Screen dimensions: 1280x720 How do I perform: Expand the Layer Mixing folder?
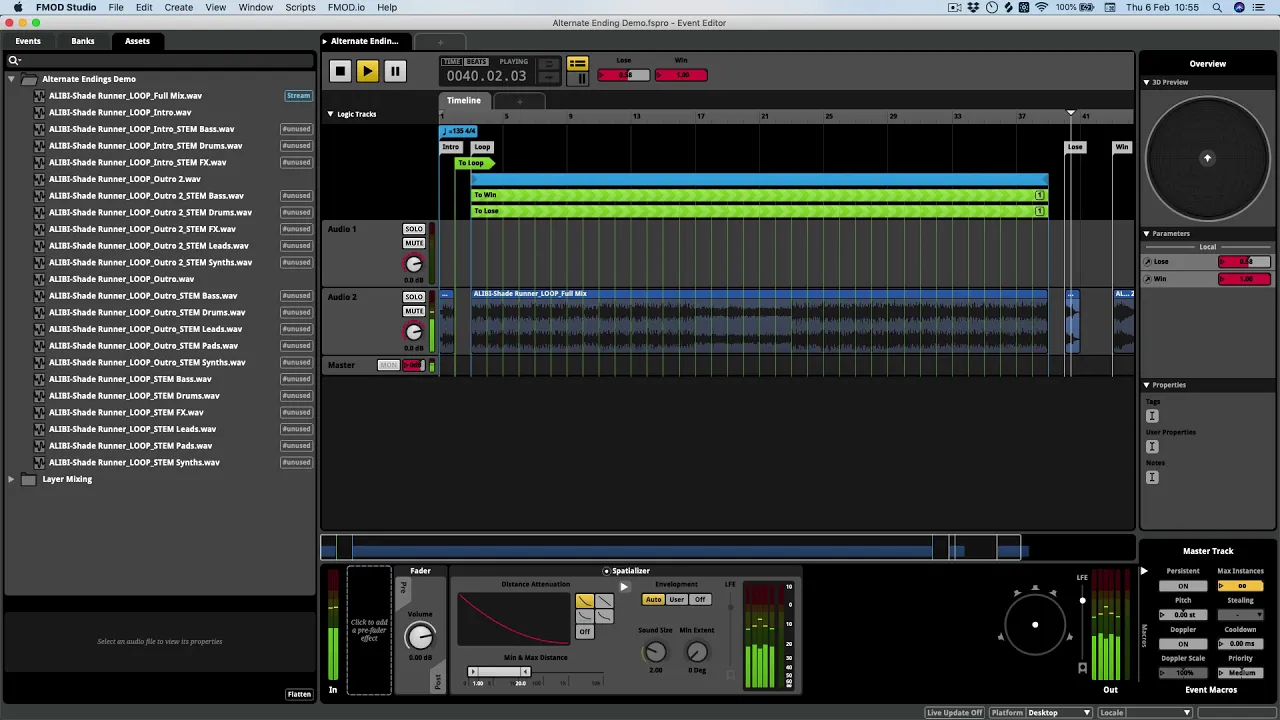click(11, 479)
